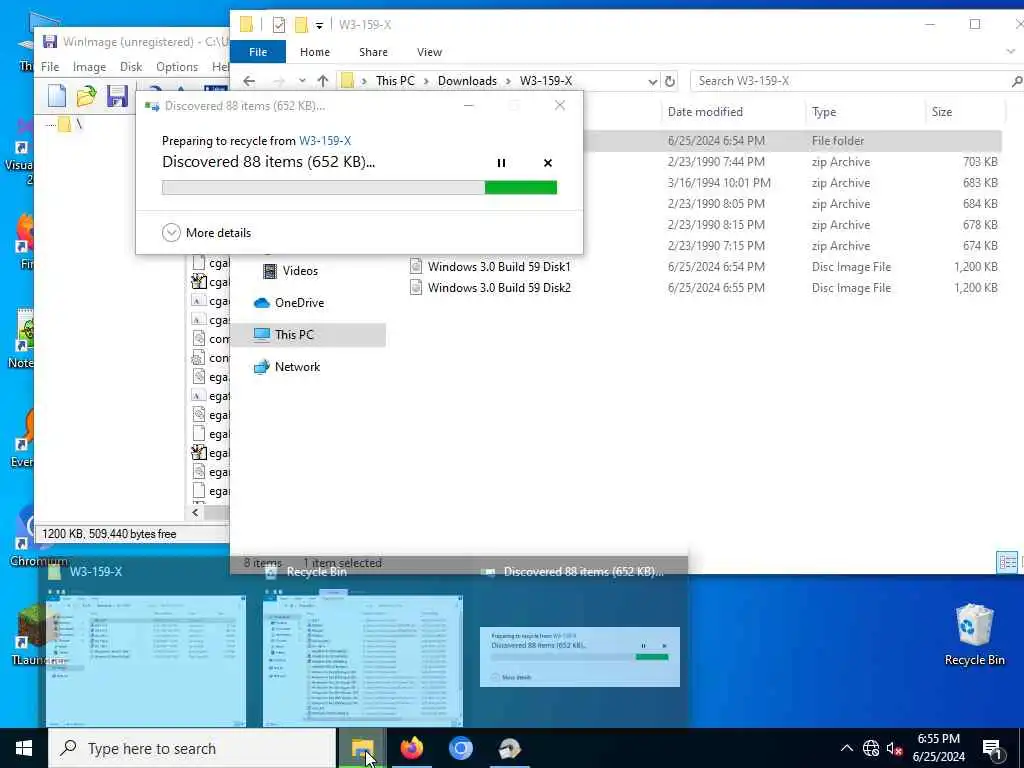Open Firefox from the taskbar
The height and width of the screenshot is (768, 1024).
pyautogui.click(x=411, y=748)
